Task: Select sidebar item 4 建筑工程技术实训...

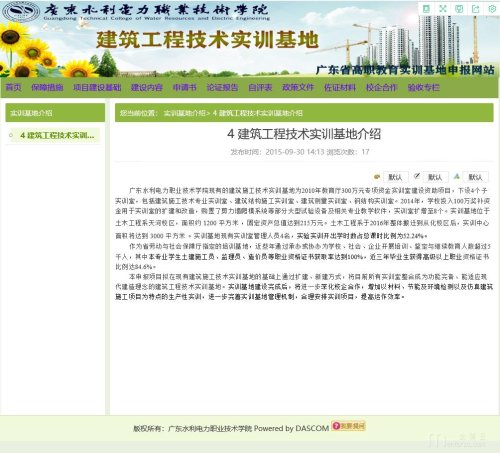Action: tap(57, 135)
